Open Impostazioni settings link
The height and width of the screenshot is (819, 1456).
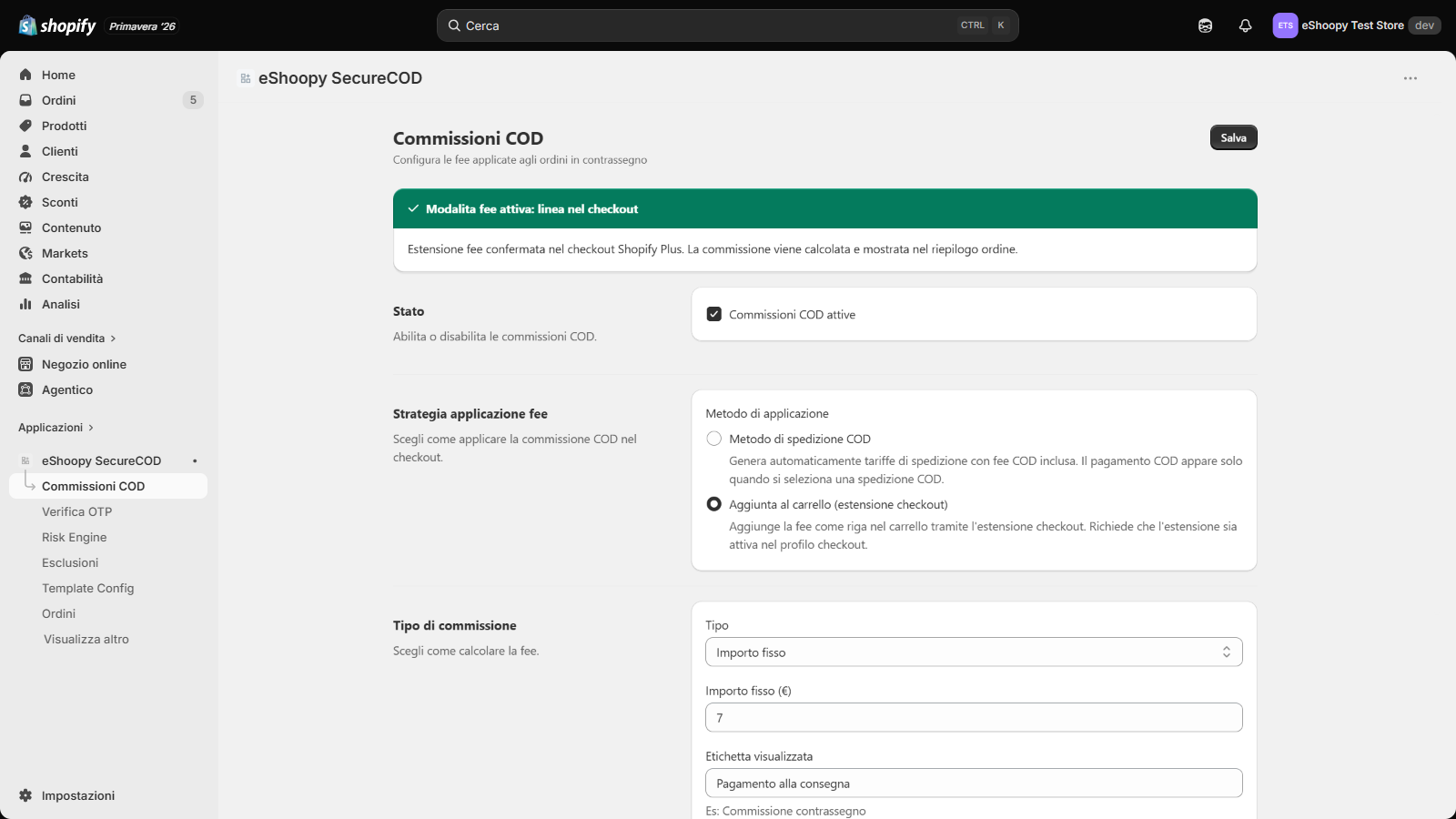[78, 795]
